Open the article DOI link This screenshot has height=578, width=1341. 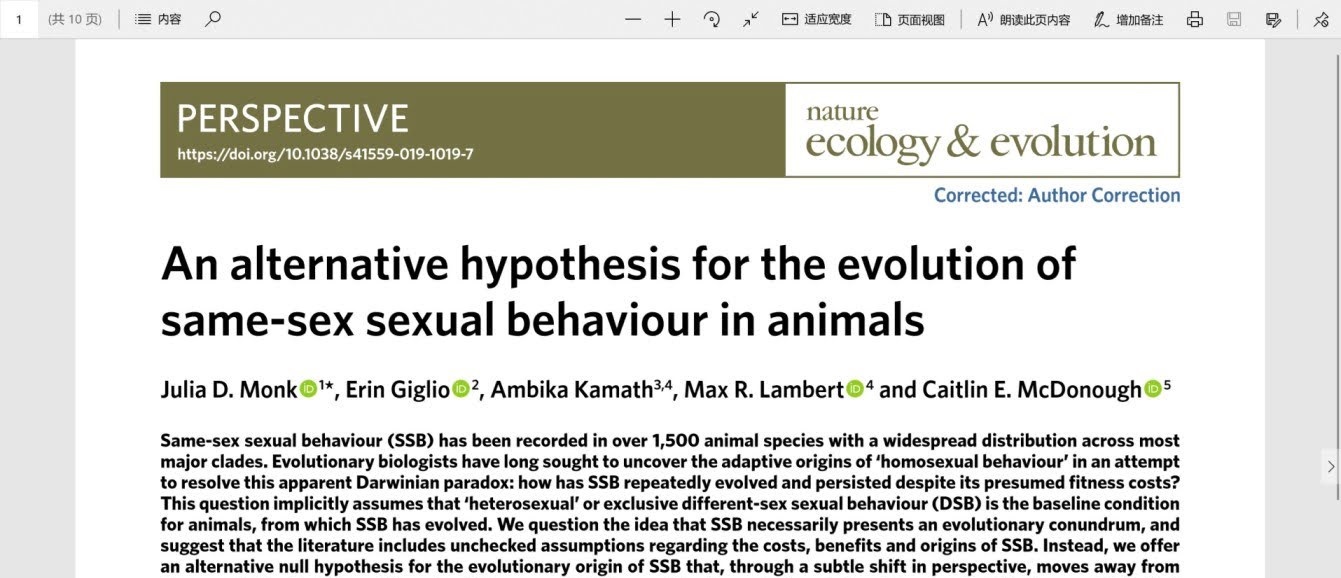click(x=325, y=154)
